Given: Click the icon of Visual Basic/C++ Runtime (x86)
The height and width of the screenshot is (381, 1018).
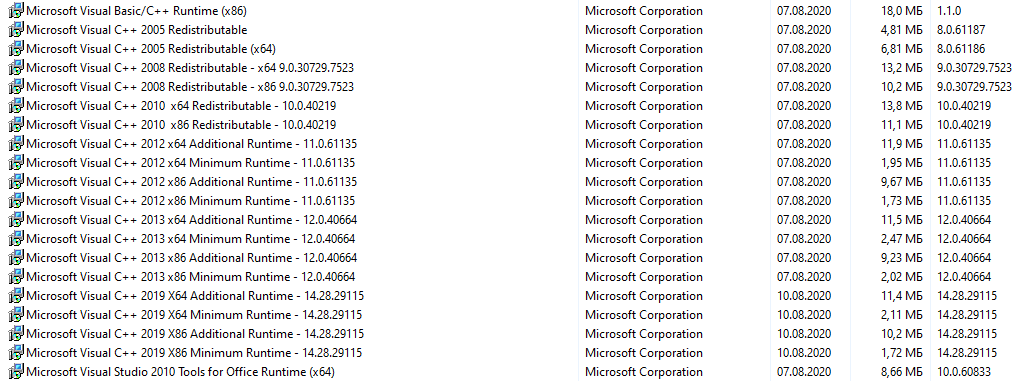Looking at the screenshot, I should (16, 11).
